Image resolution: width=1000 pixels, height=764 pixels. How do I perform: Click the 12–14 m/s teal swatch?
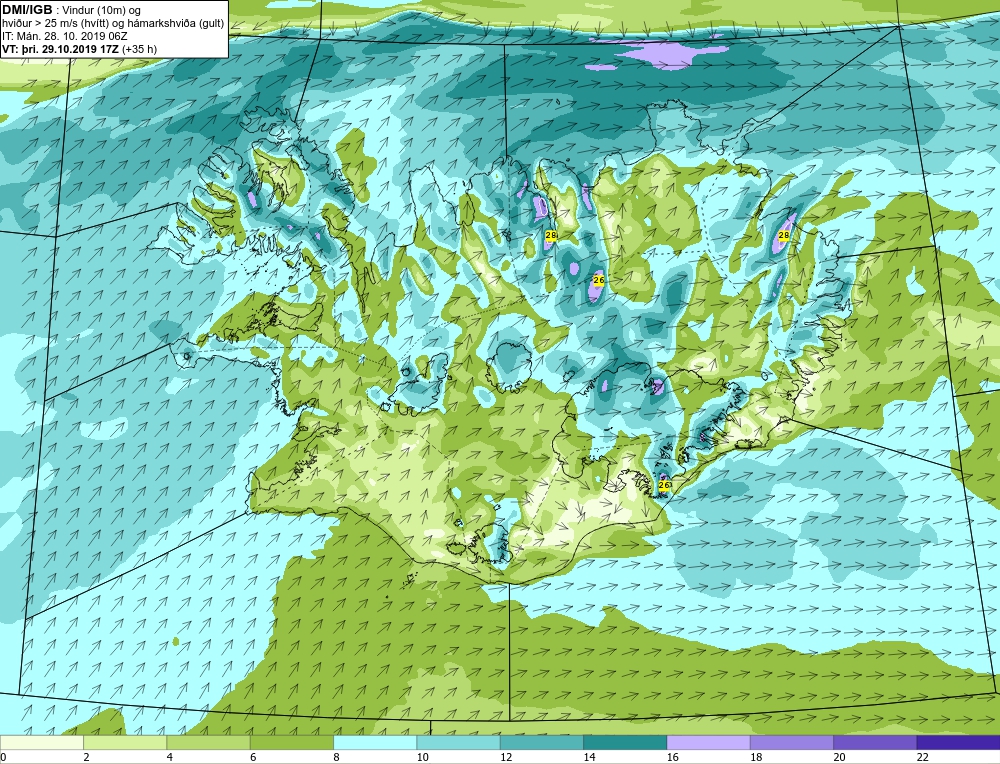(541, 742)
